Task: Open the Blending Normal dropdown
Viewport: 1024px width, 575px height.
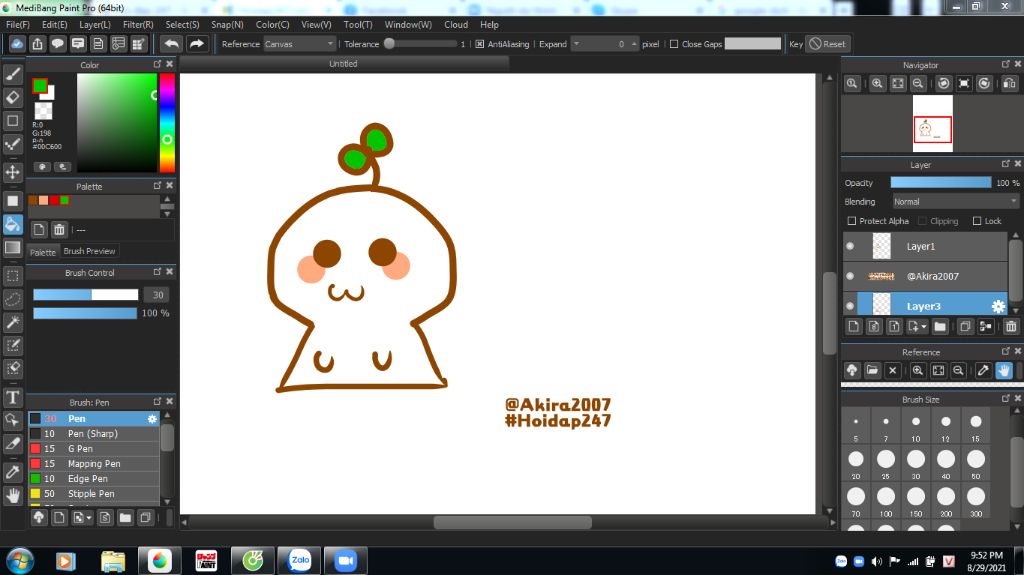Action: (x=955, y=202)
